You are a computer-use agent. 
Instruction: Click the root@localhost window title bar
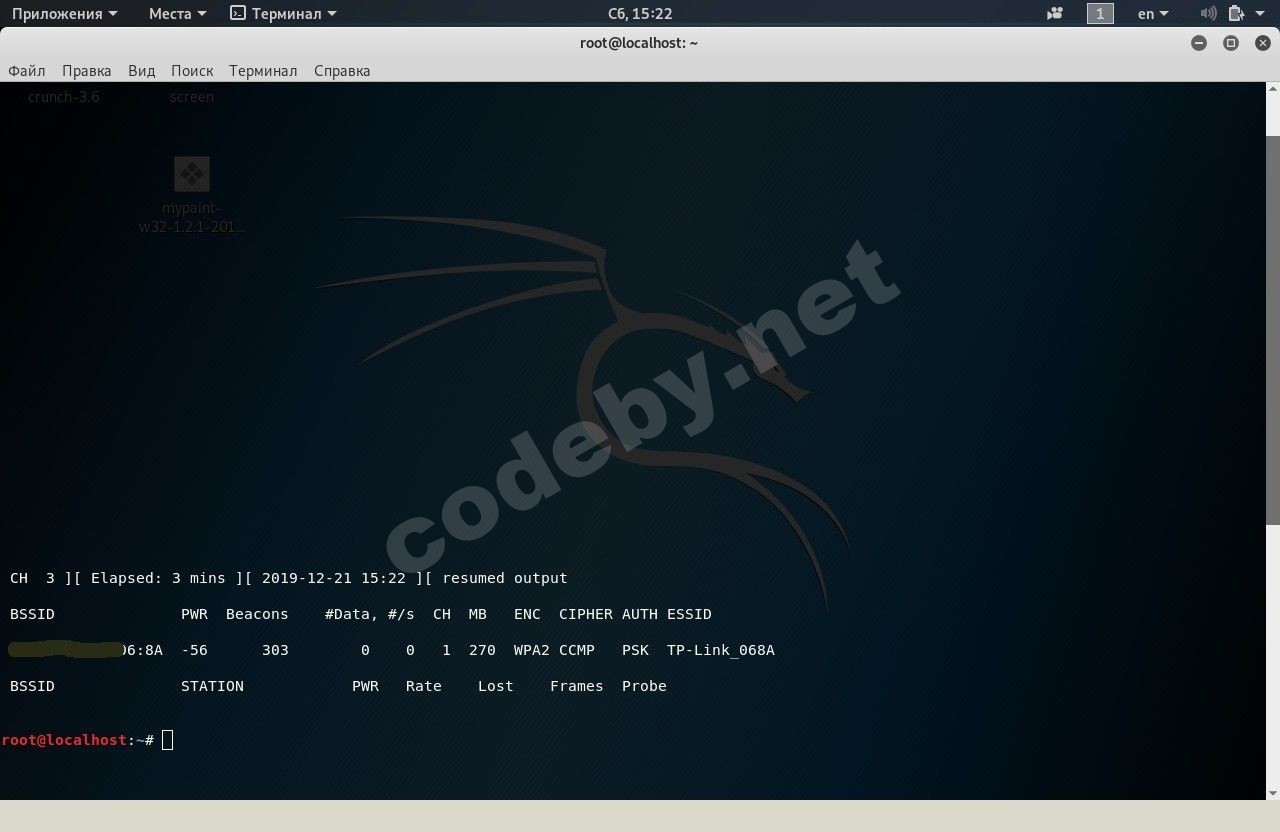640,43
